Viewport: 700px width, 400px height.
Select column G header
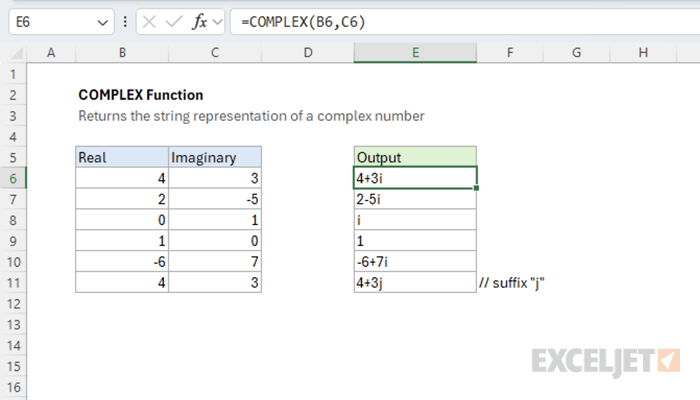(x=576, y=53)
